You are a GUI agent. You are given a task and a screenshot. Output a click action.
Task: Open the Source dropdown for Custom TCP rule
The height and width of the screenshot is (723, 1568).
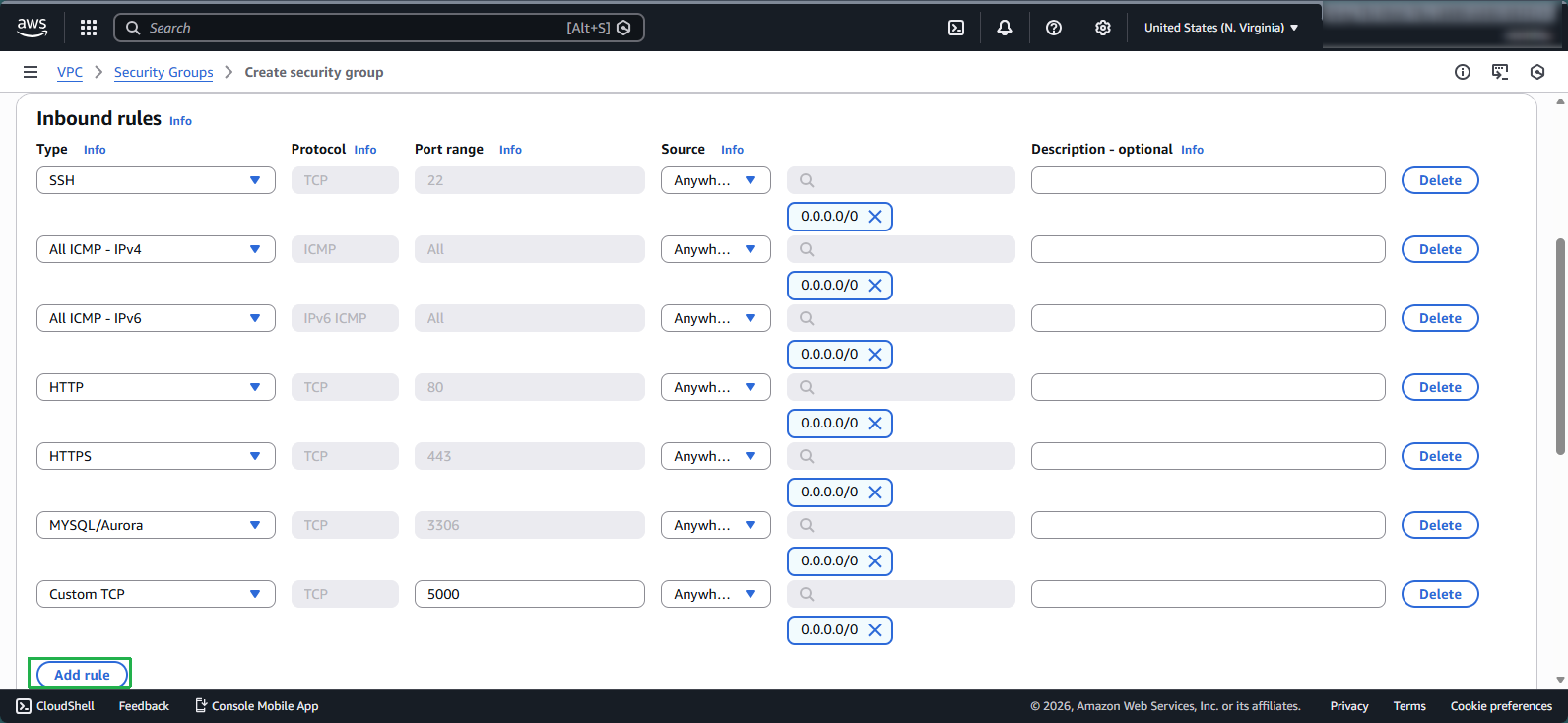716,594
